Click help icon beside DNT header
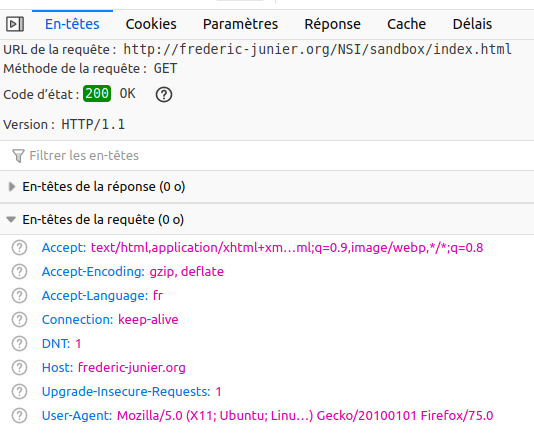Viewport: 534px width, 439px height. [19, 344]
